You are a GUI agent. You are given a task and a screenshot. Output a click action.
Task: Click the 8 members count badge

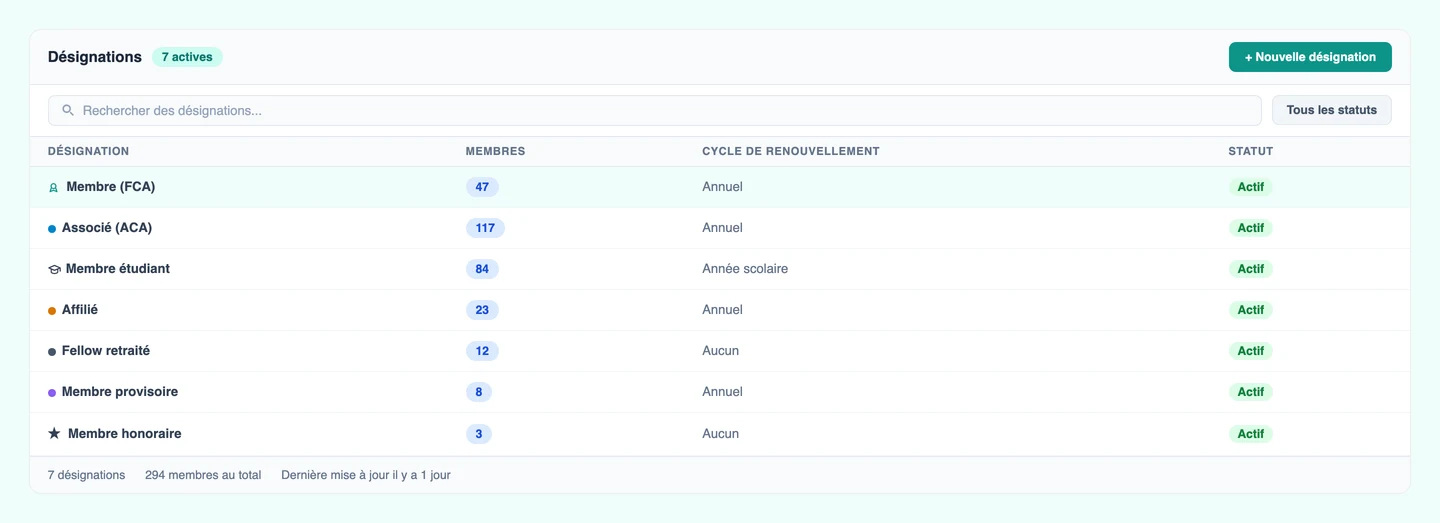pyautogui.click(x=479, y=392)
